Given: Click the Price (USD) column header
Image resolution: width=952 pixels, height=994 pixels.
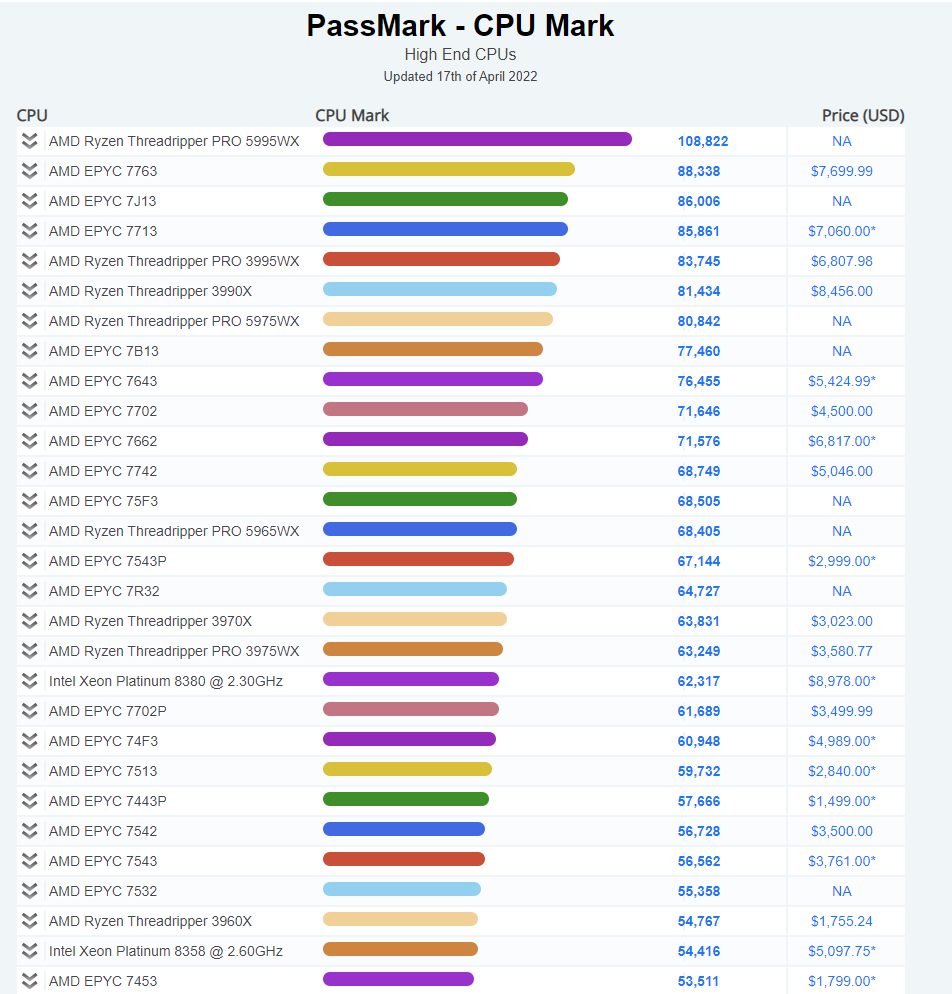Looking at the screenshot, I should 863,115.
